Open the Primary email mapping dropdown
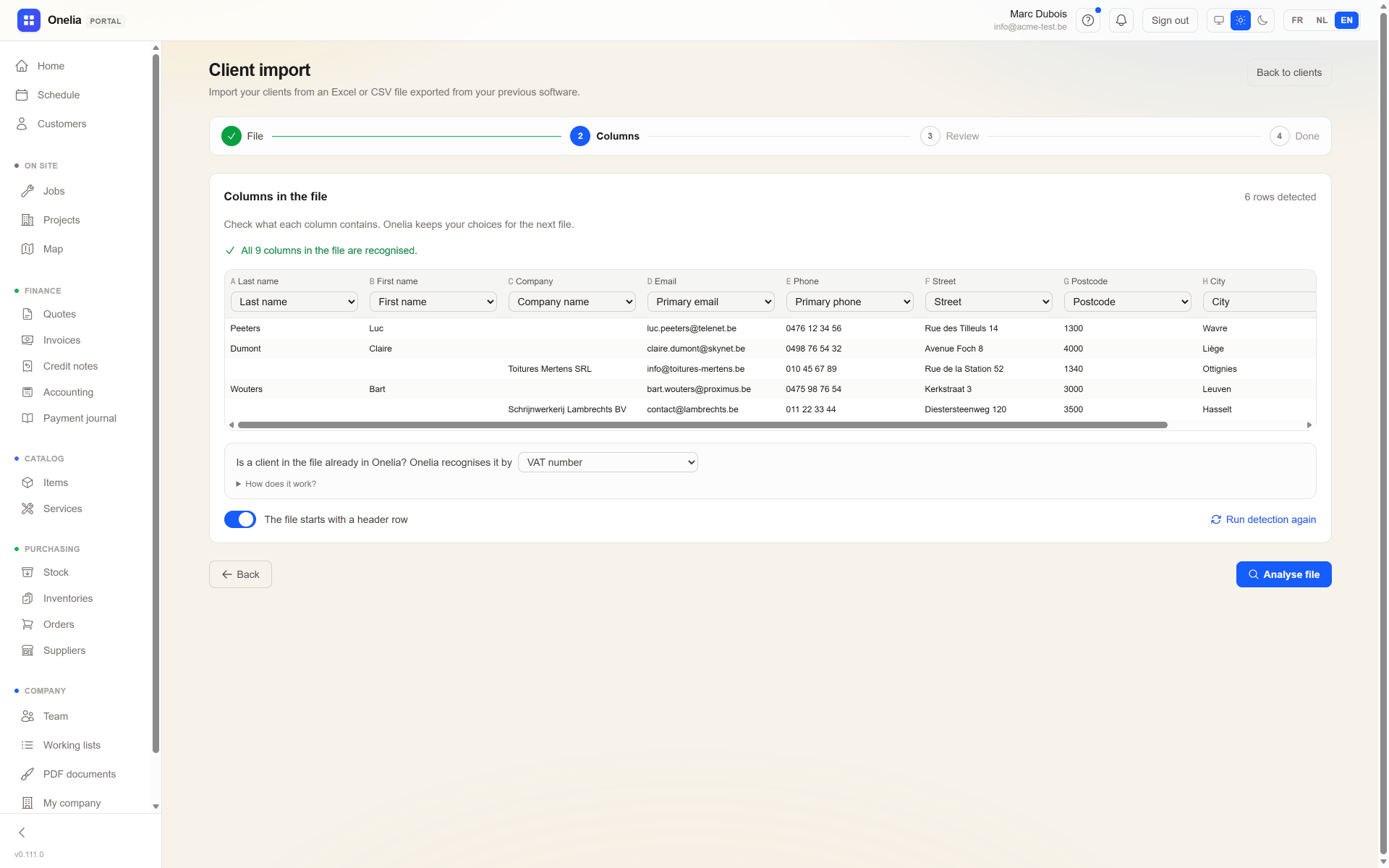 point(710,302)
